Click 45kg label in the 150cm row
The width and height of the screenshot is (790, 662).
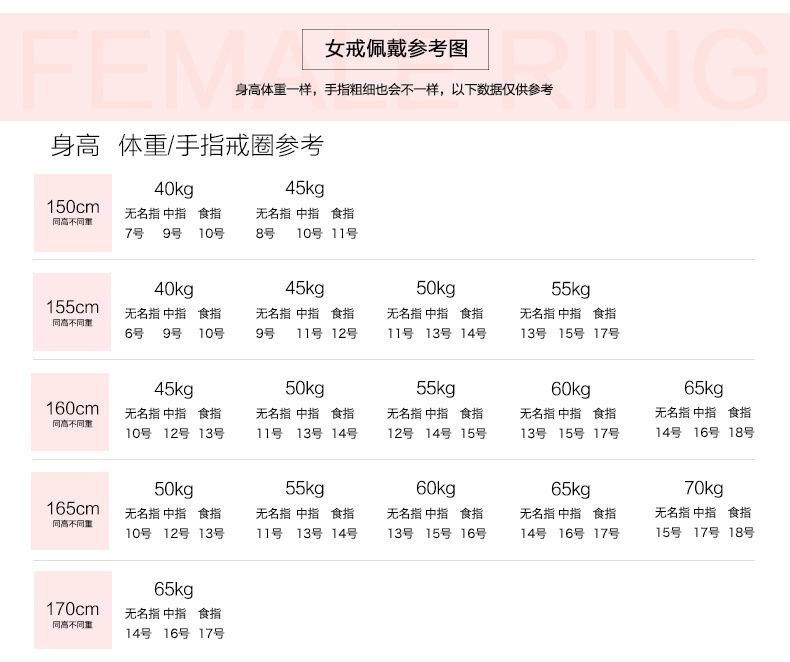click(305, 188)
